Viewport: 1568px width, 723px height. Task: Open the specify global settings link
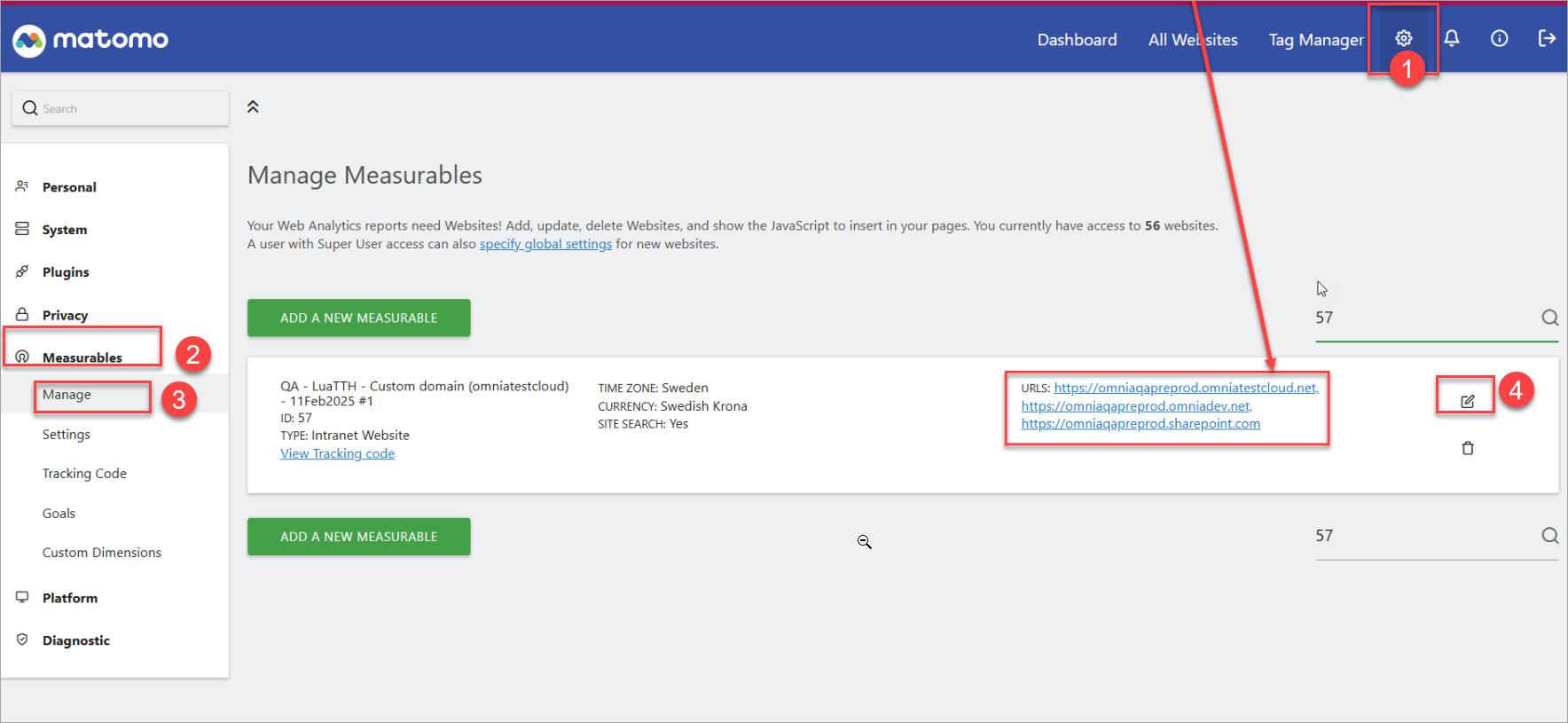[545, 244]
